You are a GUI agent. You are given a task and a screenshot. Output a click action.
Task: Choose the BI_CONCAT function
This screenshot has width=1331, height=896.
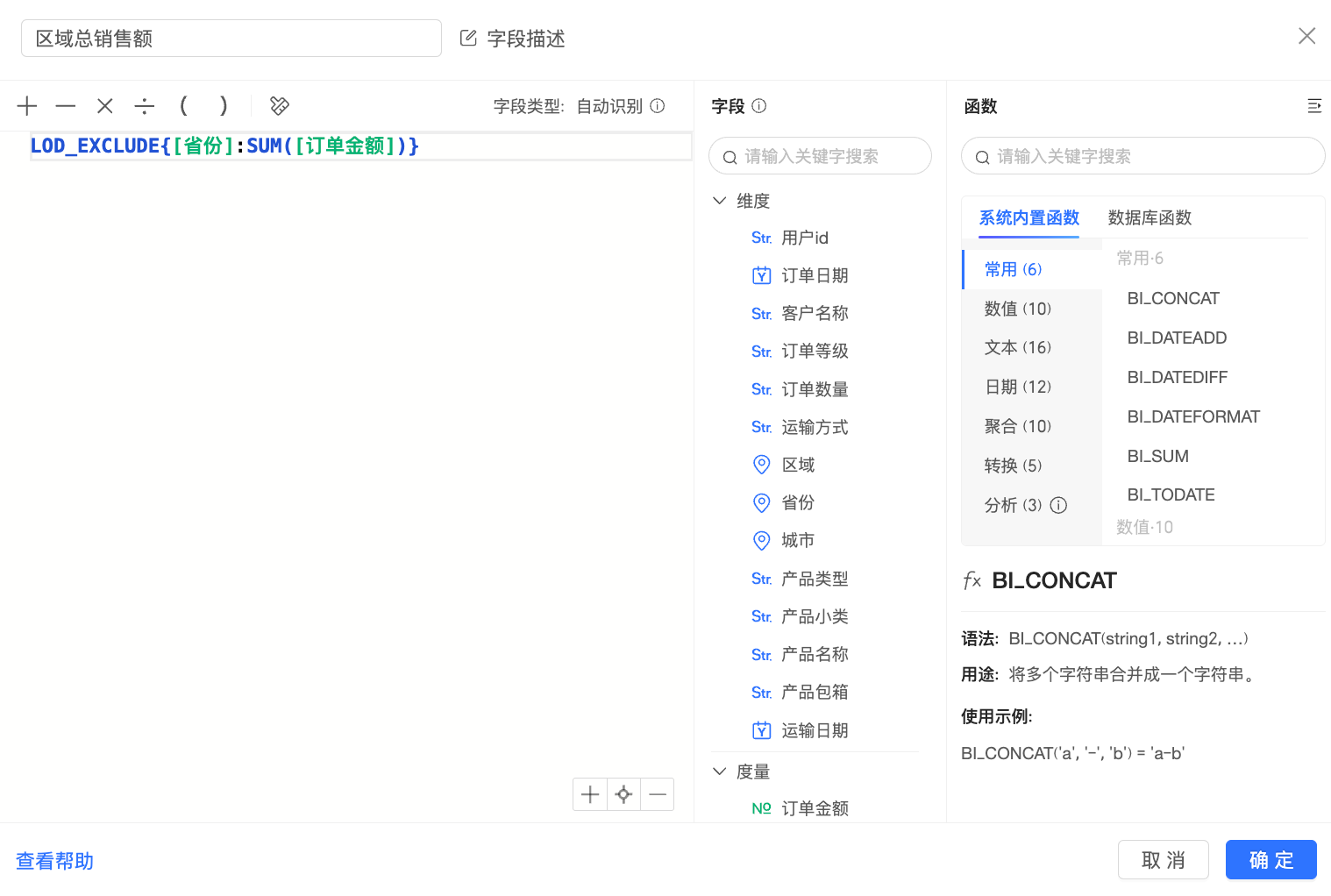(x=1173, y=298)
